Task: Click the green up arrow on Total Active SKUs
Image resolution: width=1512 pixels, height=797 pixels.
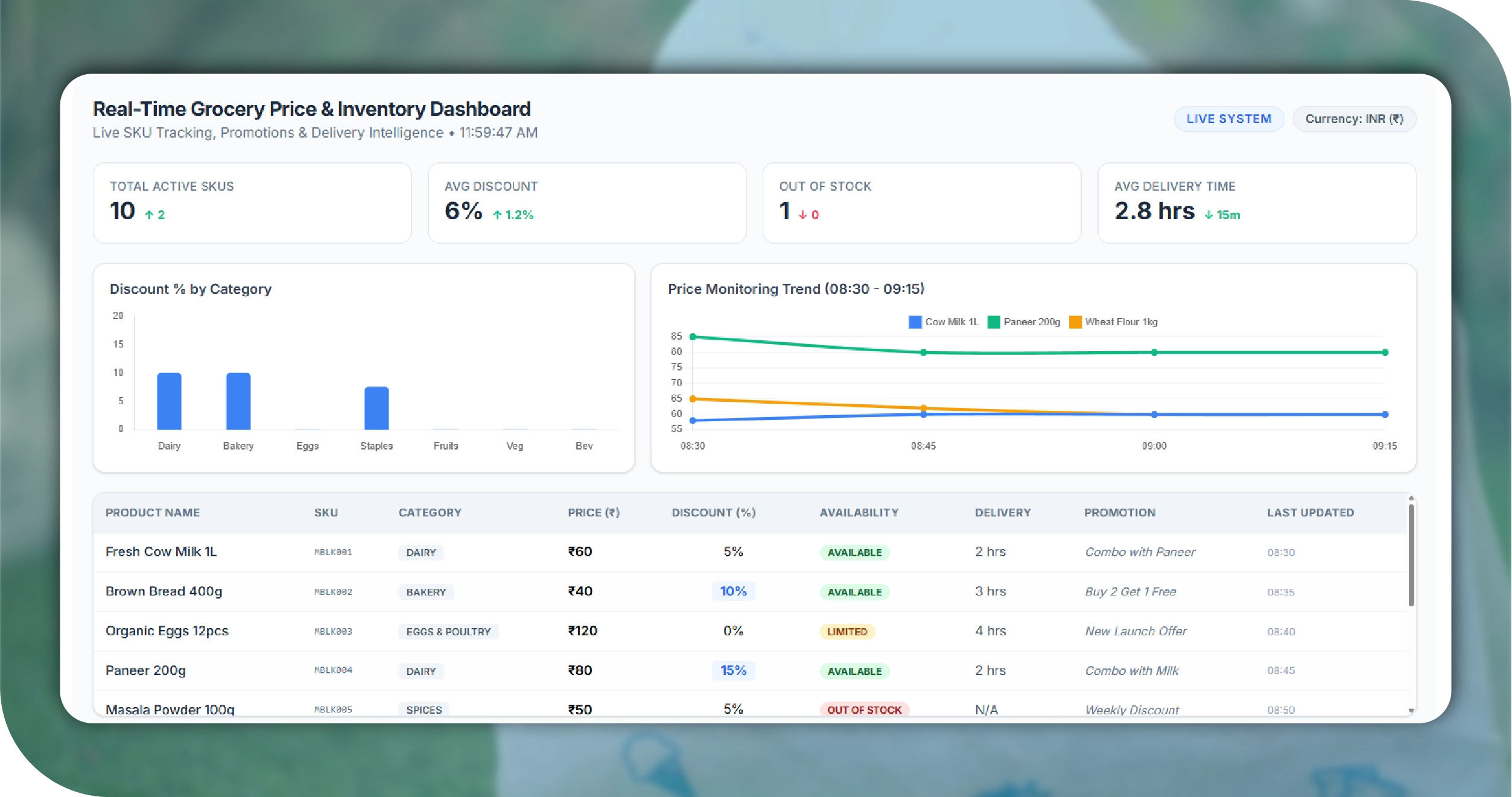Action: click(x=149, y=215)
